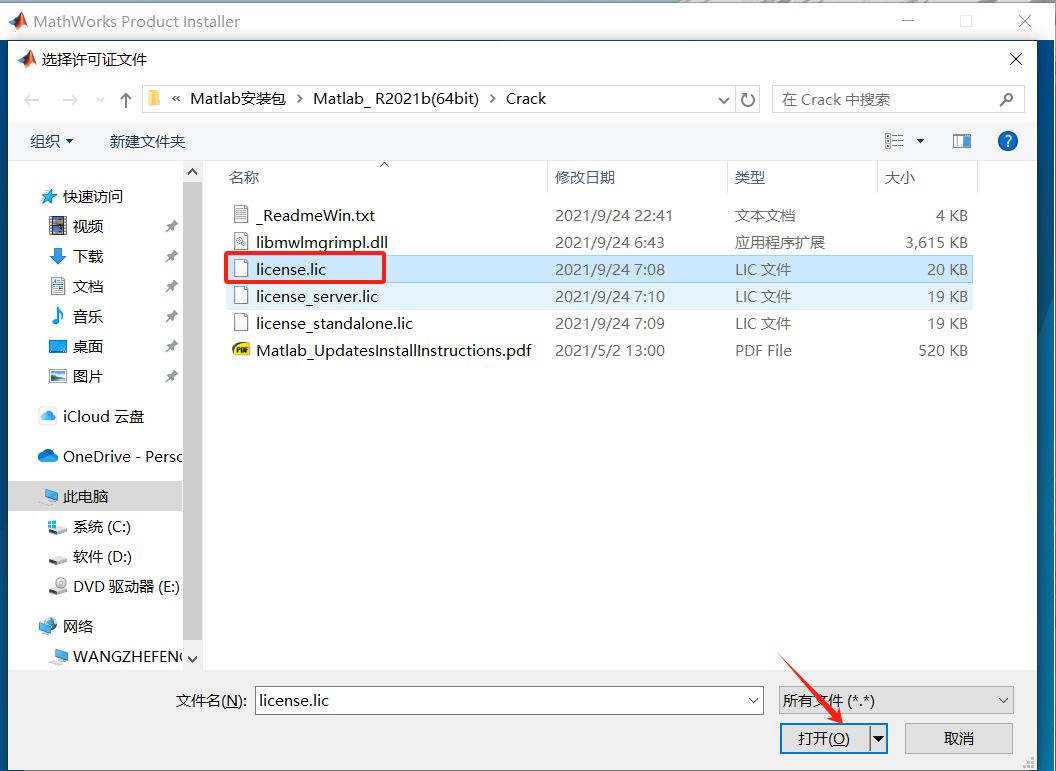Go back using the back arrow
The height and width of the screenshot is (771, 1056).
[32, 100]
